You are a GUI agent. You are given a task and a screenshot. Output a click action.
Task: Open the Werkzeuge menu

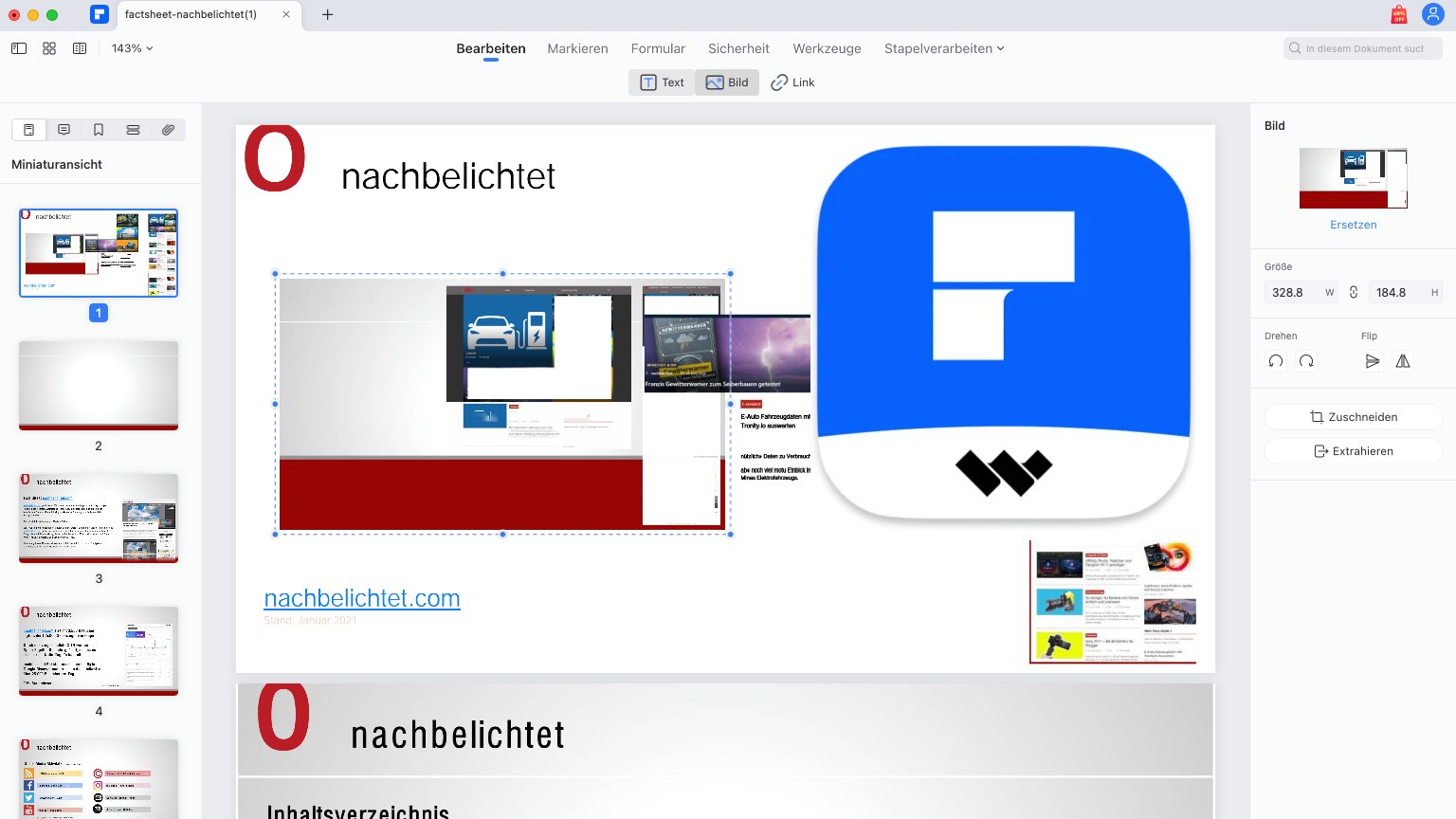pyautogui.click(x=827, y=48)
